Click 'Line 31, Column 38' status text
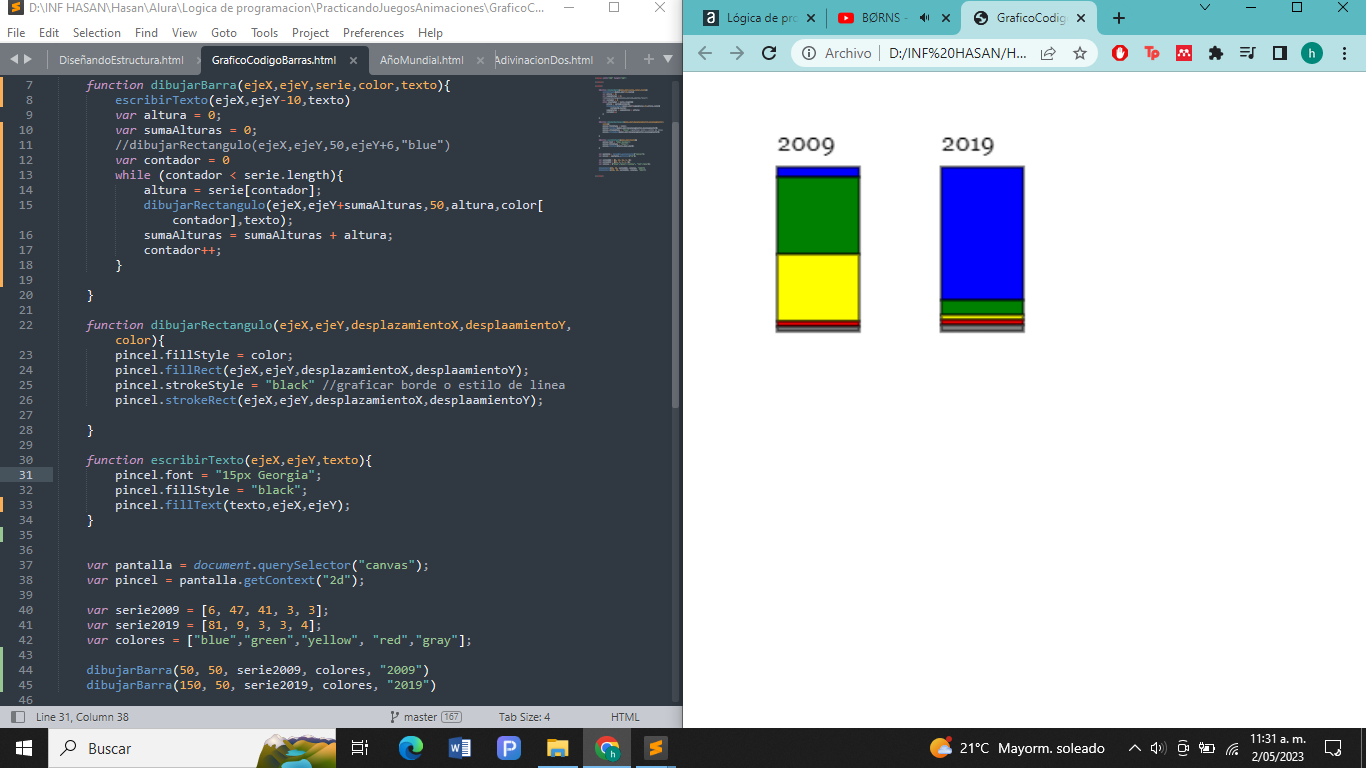Screen dimensions: 1366x768 [83, 717]
